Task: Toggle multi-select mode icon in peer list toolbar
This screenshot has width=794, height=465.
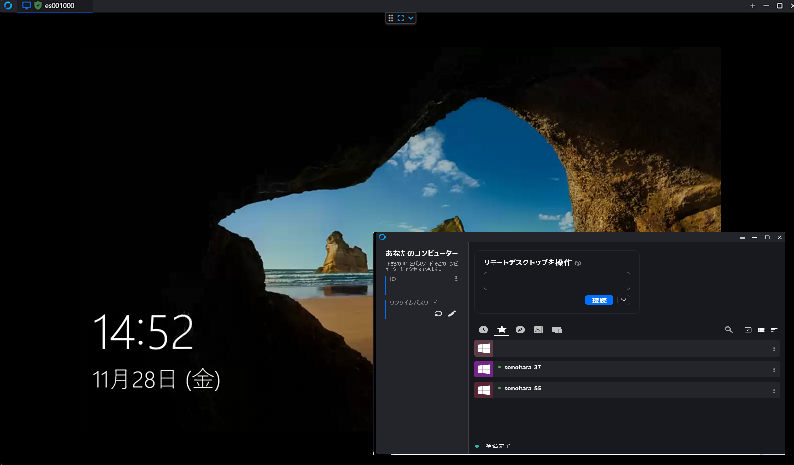Action: pos(748,330)
